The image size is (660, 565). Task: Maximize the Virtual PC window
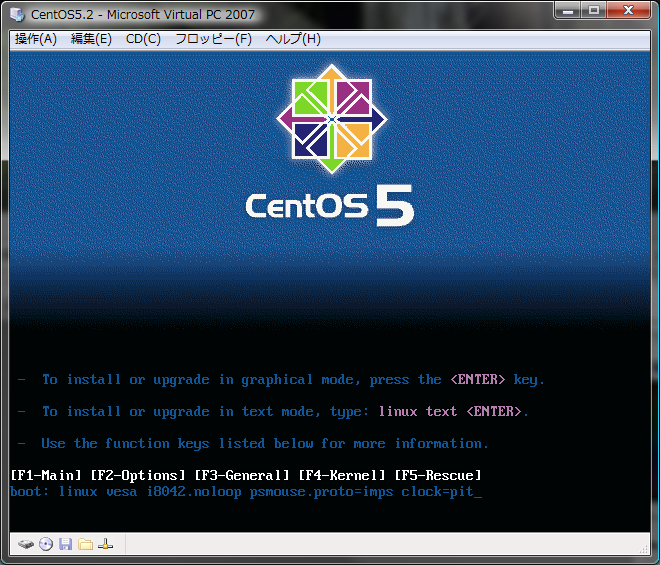click(x=593, y=10)
